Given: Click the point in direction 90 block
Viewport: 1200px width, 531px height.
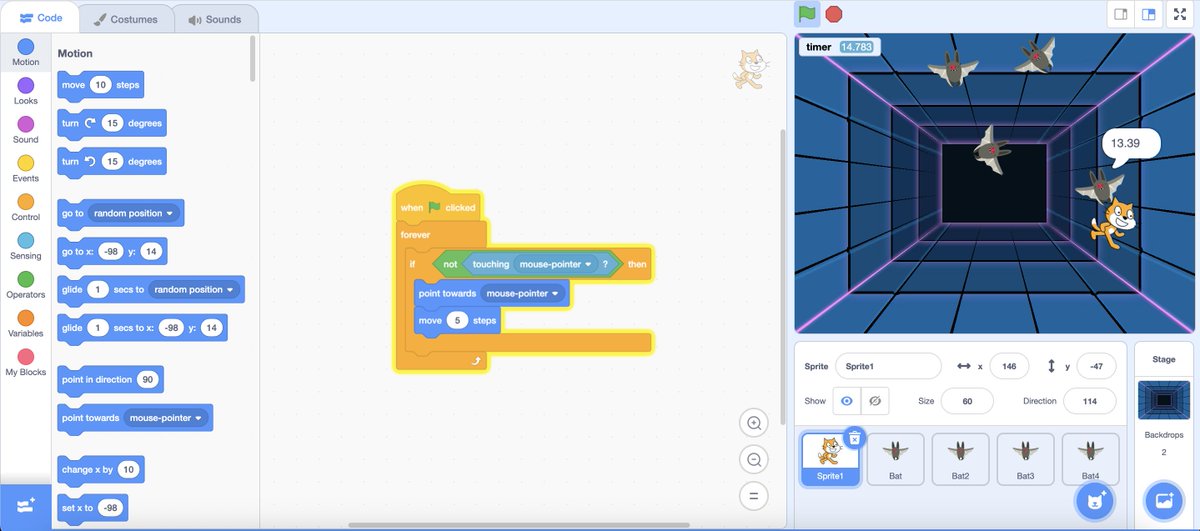Looking at the screenshot, I should (111, 379).
